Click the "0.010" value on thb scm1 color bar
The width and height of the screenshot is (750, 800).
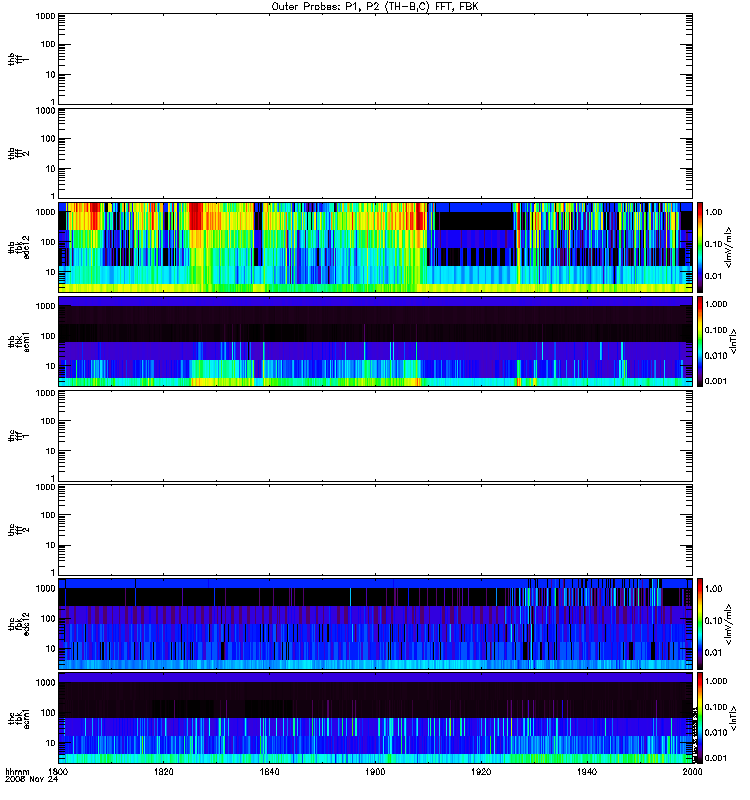click(x=716, y=356)
